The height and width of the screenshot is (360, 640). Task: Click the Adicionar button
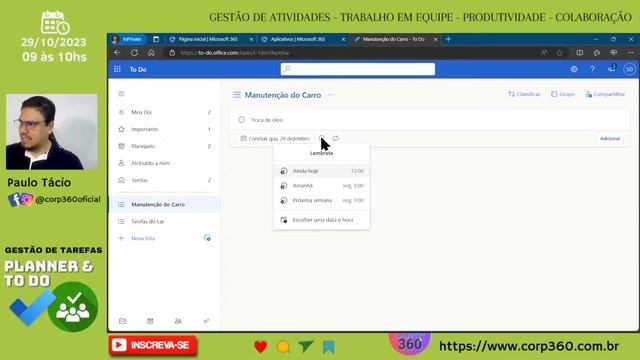point(610,139)
